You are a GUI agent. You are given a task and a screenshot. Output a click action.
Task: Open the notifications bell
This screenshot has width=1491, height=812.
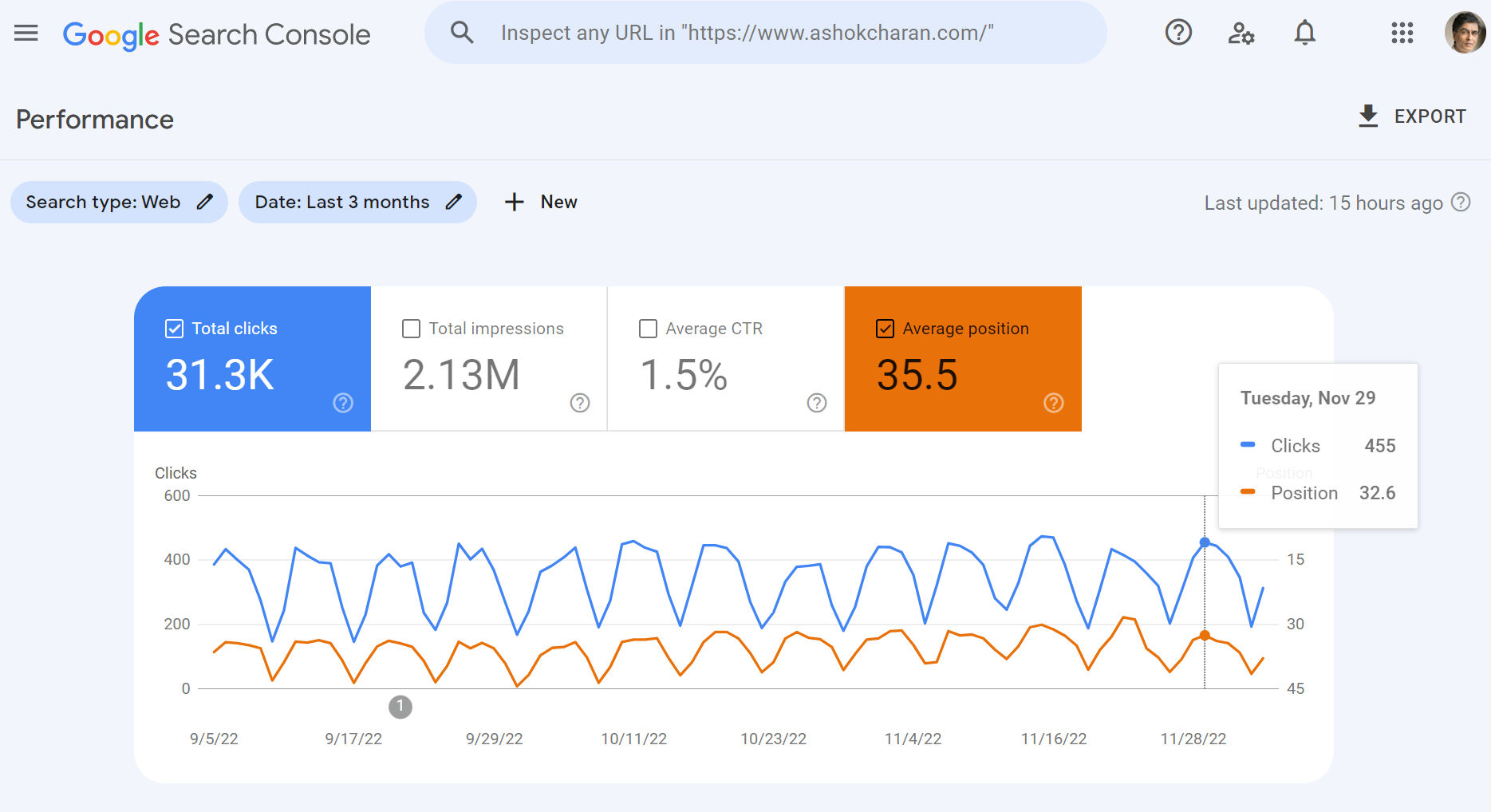click(1304, 33)
